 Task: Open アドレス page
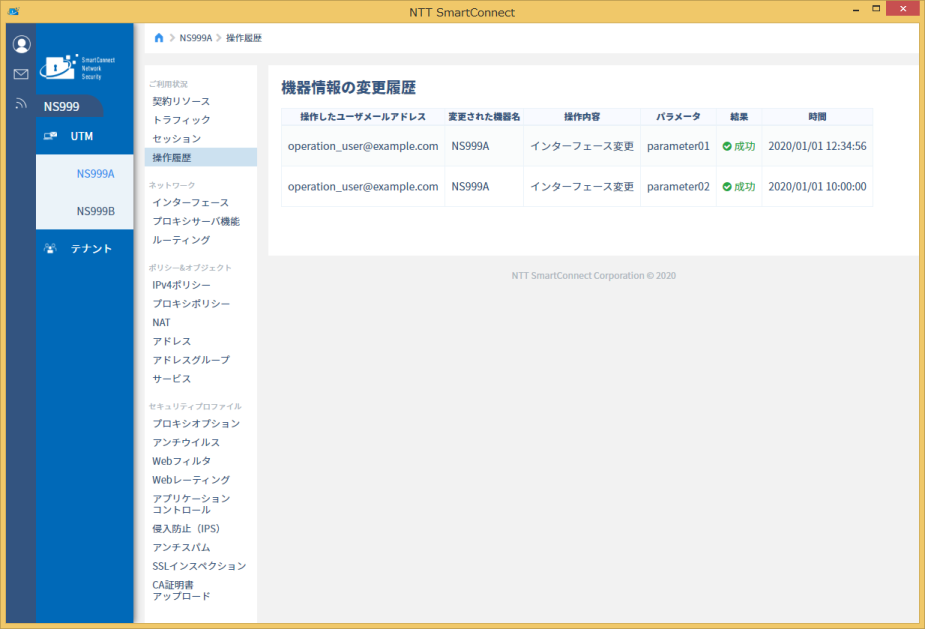pos(172,341)
